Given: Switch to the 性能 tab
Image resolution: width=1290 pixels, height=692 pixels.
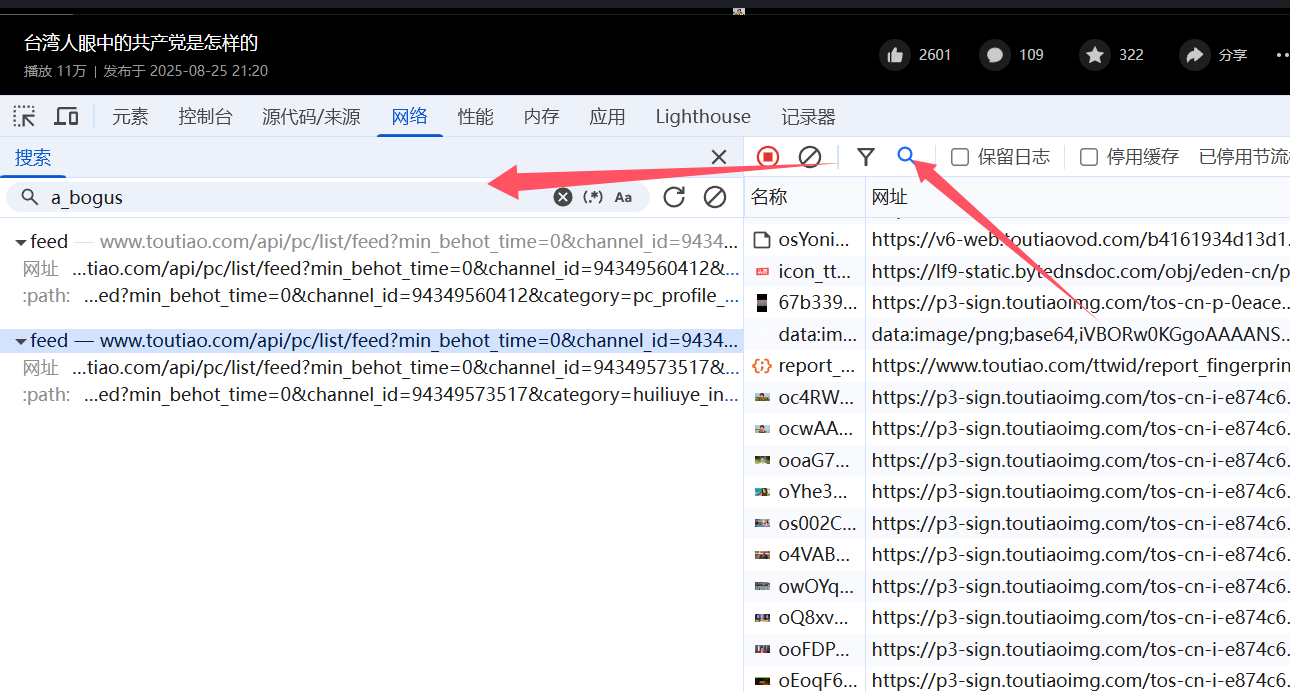Looking at the screenshot, I should [476, 117].
